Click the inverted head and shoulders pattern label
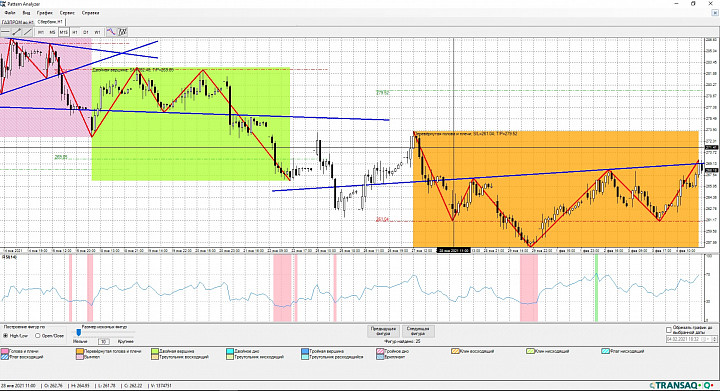The width and height of the screenshot is (720, 391). pyautogui.click(x=466, y=134)
